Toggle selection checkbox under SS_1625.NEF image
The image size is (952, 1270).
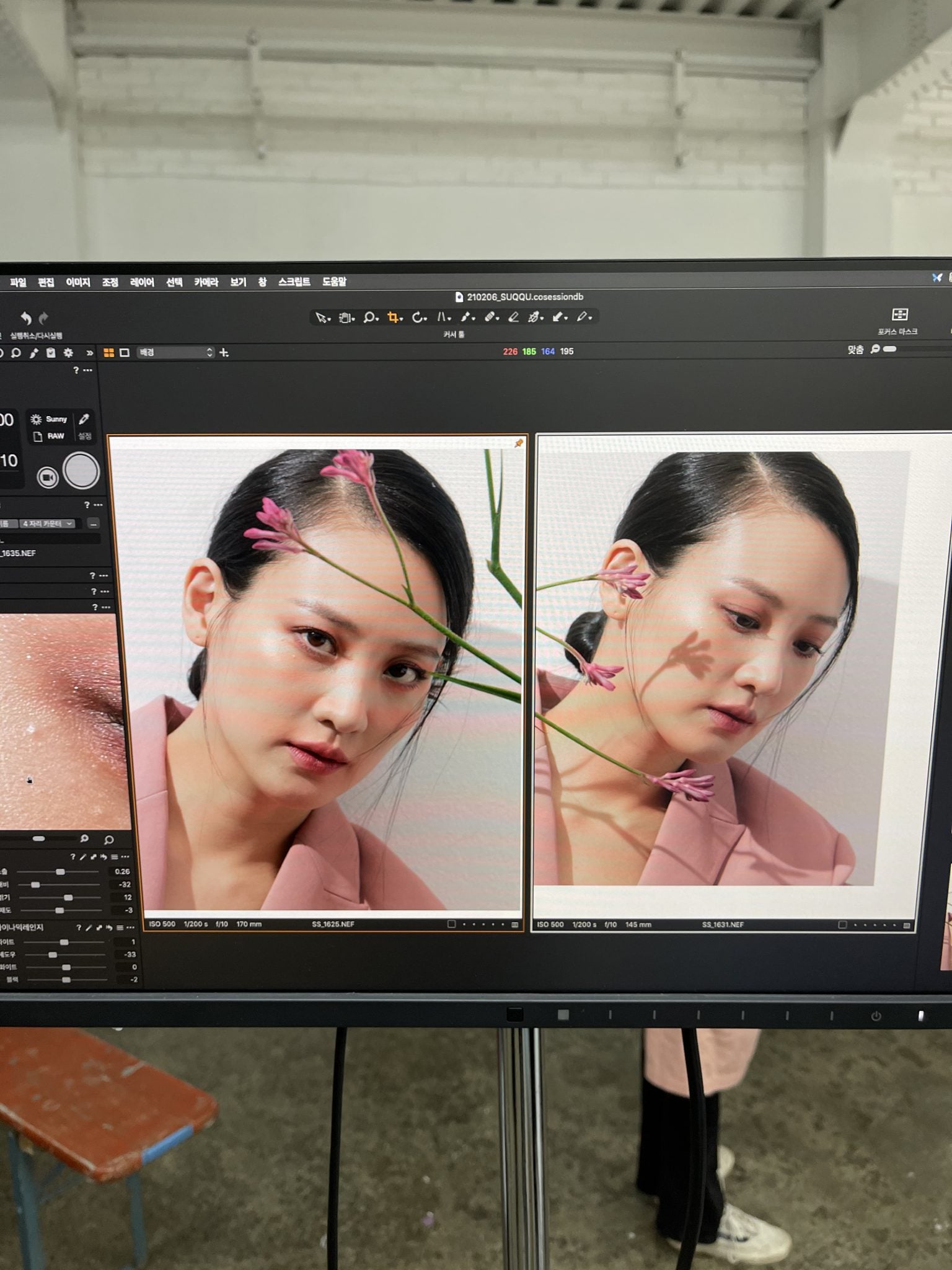coord(451,924)
